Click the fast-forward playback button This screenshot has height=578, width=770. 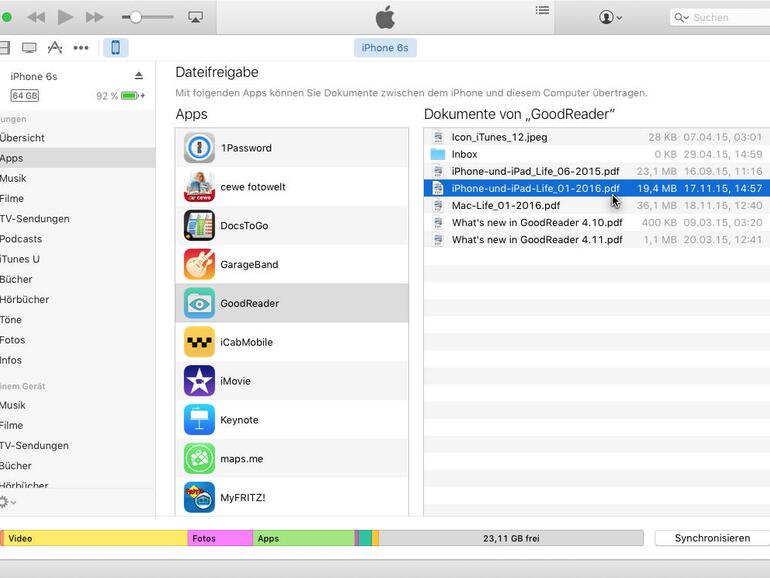point(94,17)
